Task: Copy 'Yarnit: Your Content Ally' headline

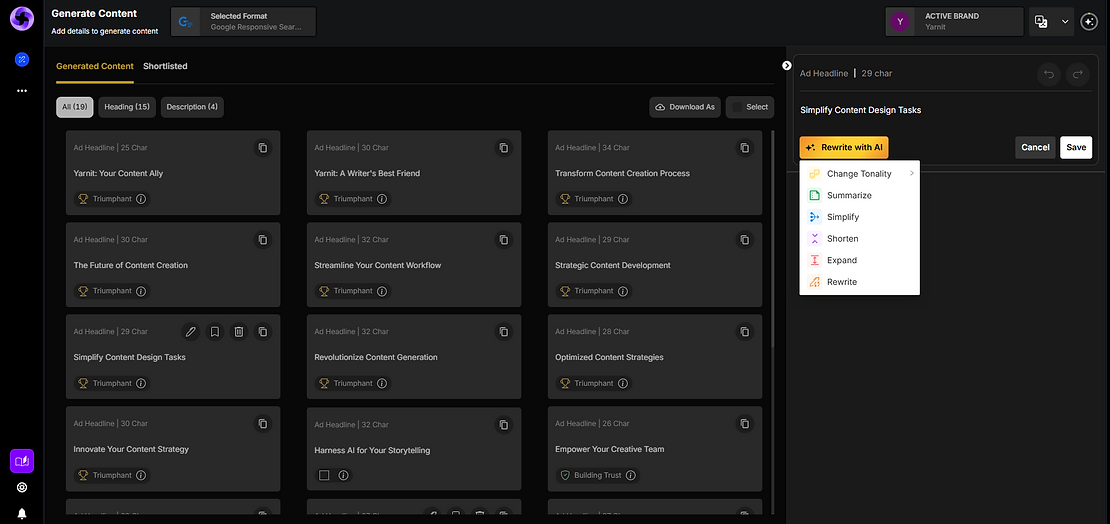Action: [263, 148]
